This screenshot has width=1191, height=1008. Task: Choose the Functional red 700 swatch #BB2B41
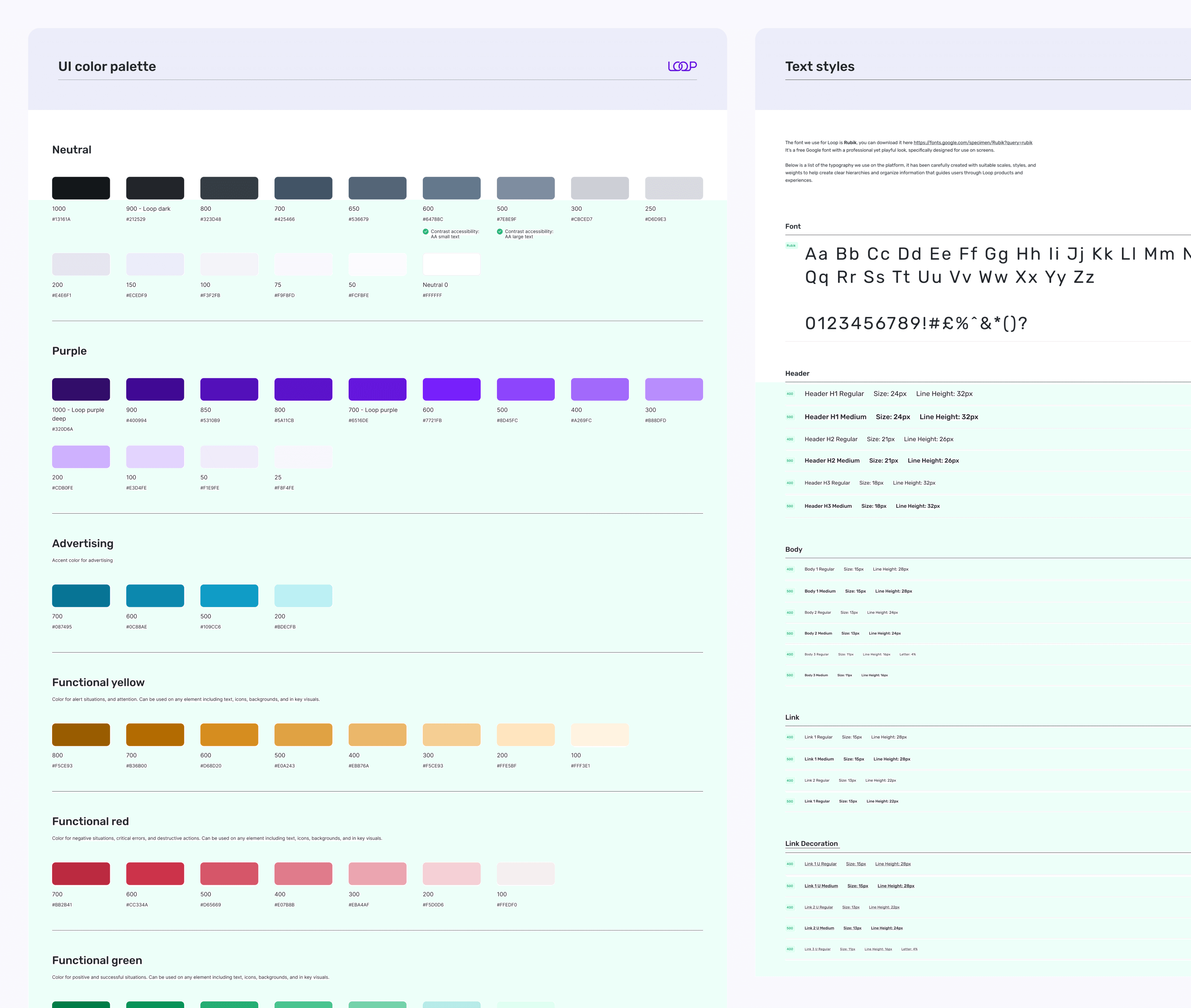coord(81,874)
